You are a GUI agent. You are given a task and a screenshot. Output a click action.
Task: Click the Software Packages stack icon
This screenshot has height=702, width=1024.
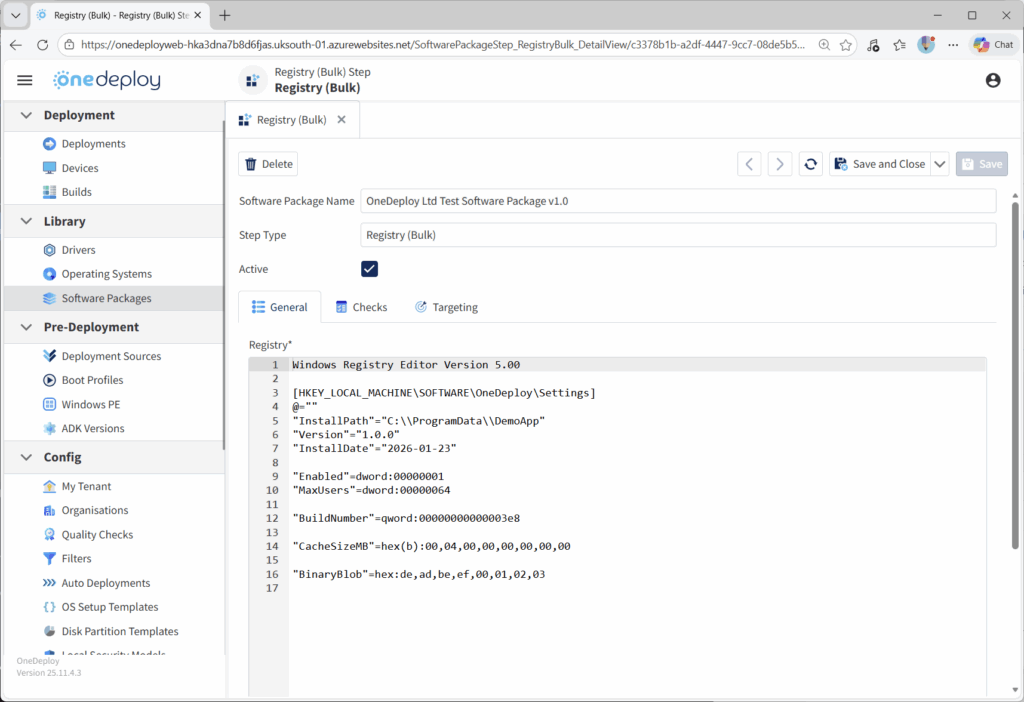pyautogui.click(x=50, y=298)
